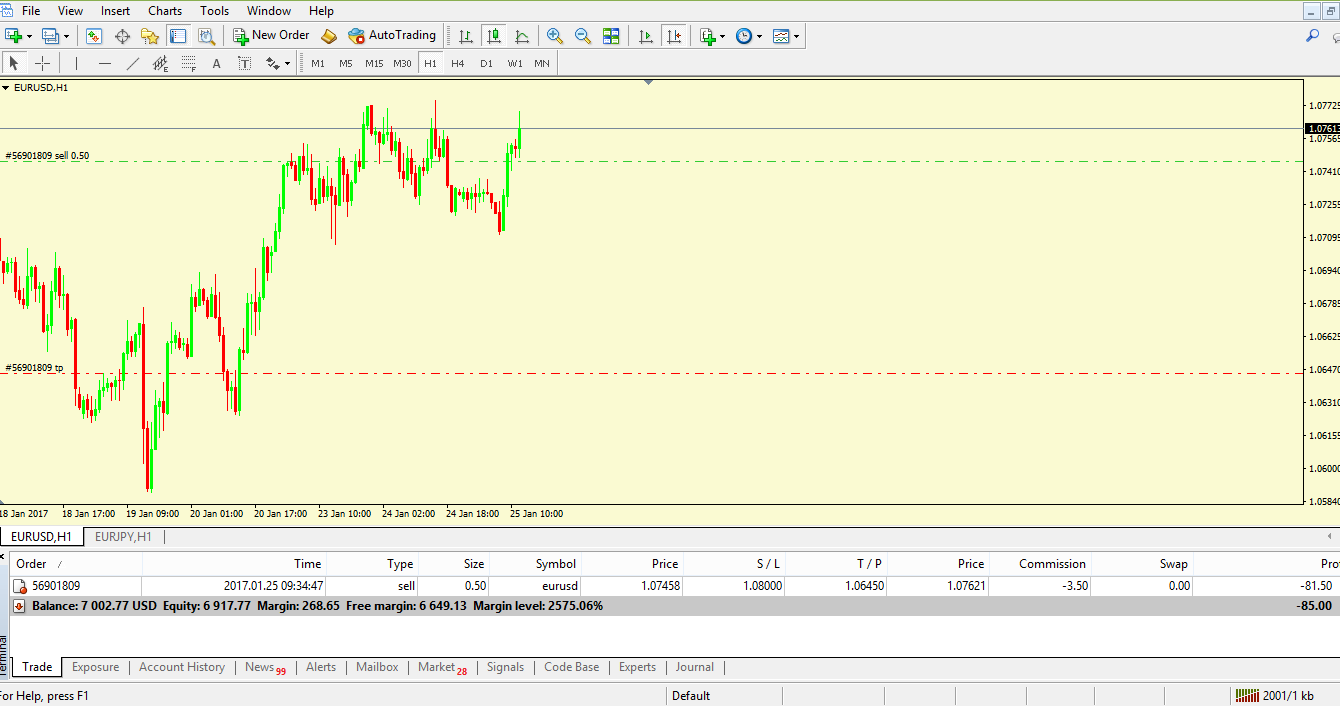Toggle chart shift from right edge
1340x706 pixels.
(x=674, y=35)
